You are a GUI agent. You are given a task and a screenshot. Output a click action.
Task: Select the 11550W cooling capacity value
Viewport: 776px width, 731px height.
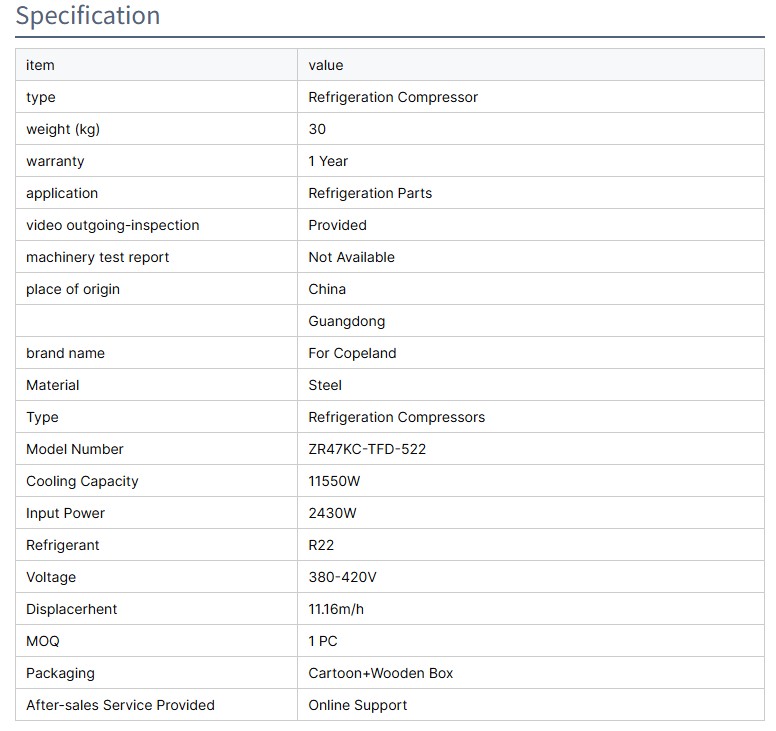pyautogui.click(x=335, y=481)
